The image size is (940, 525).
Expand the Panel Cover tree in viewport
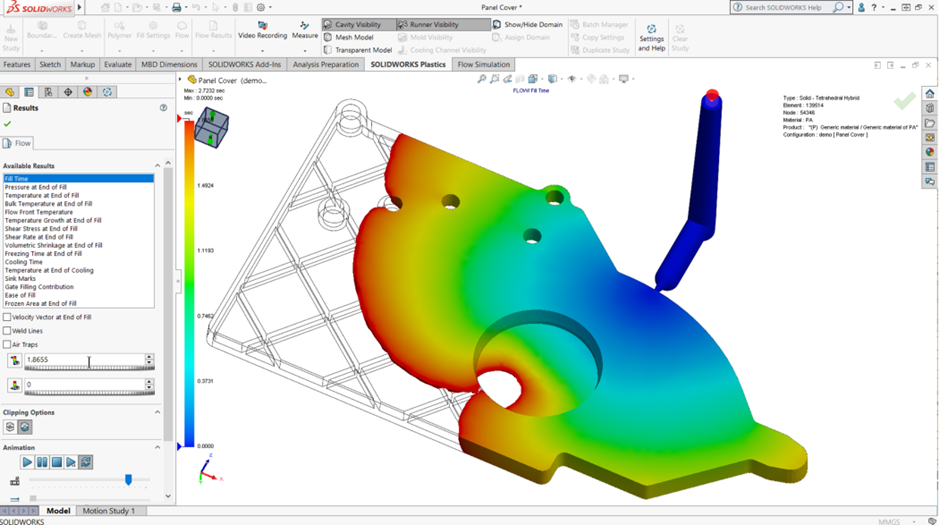pos(180,80)
